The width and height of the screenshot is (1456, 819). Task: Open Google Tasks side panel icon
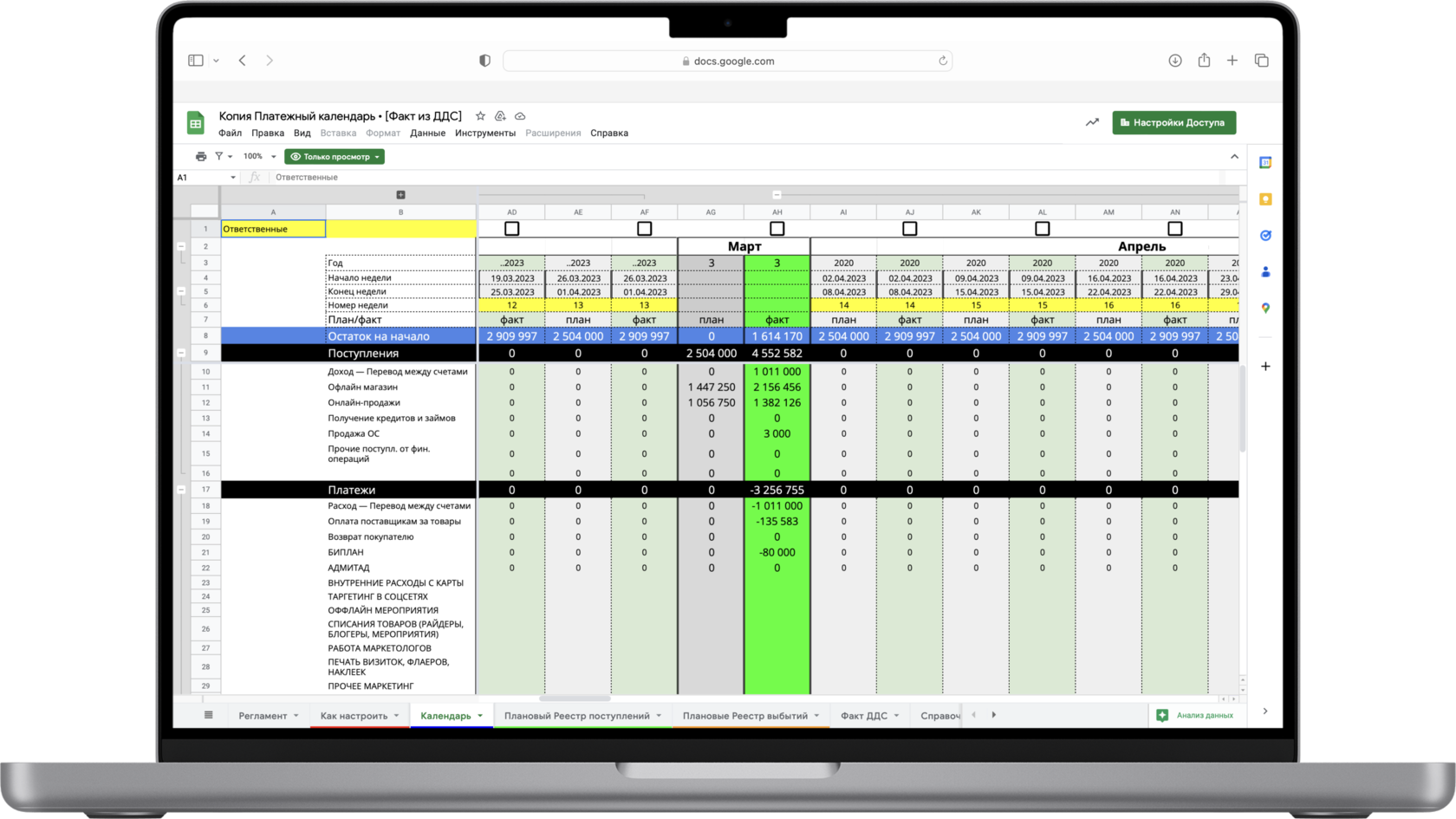point(1265,236)
